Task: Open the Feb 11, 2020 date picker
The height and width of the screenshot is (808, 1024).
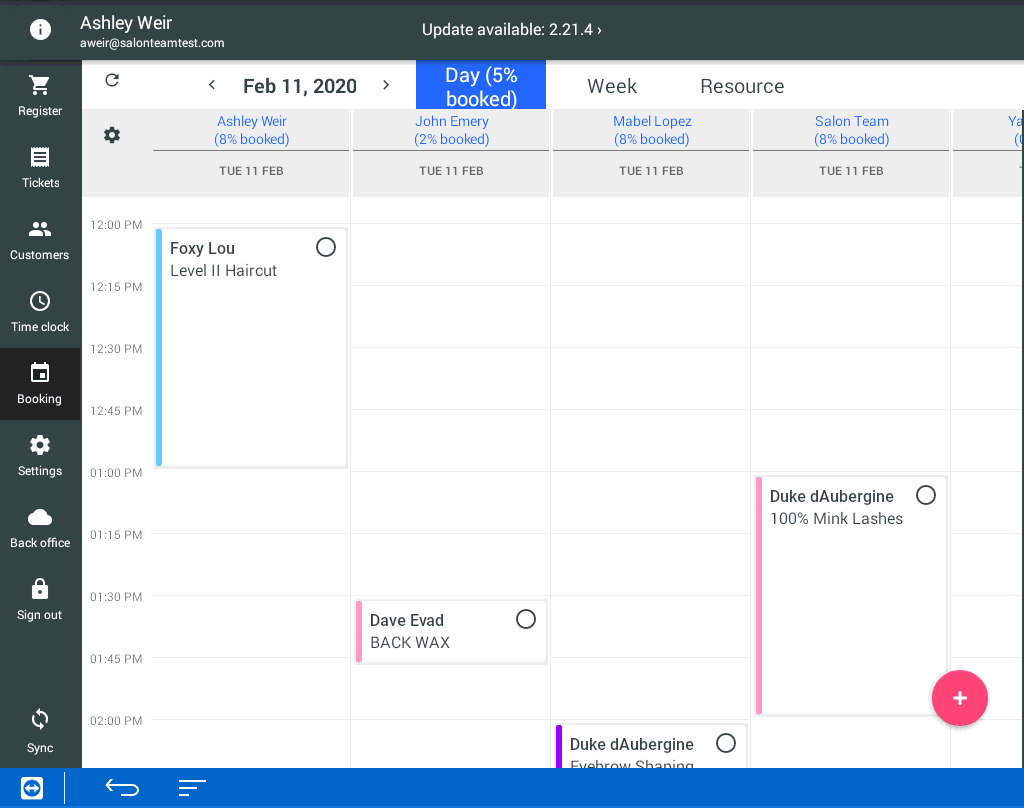Action: pos(300,86)
